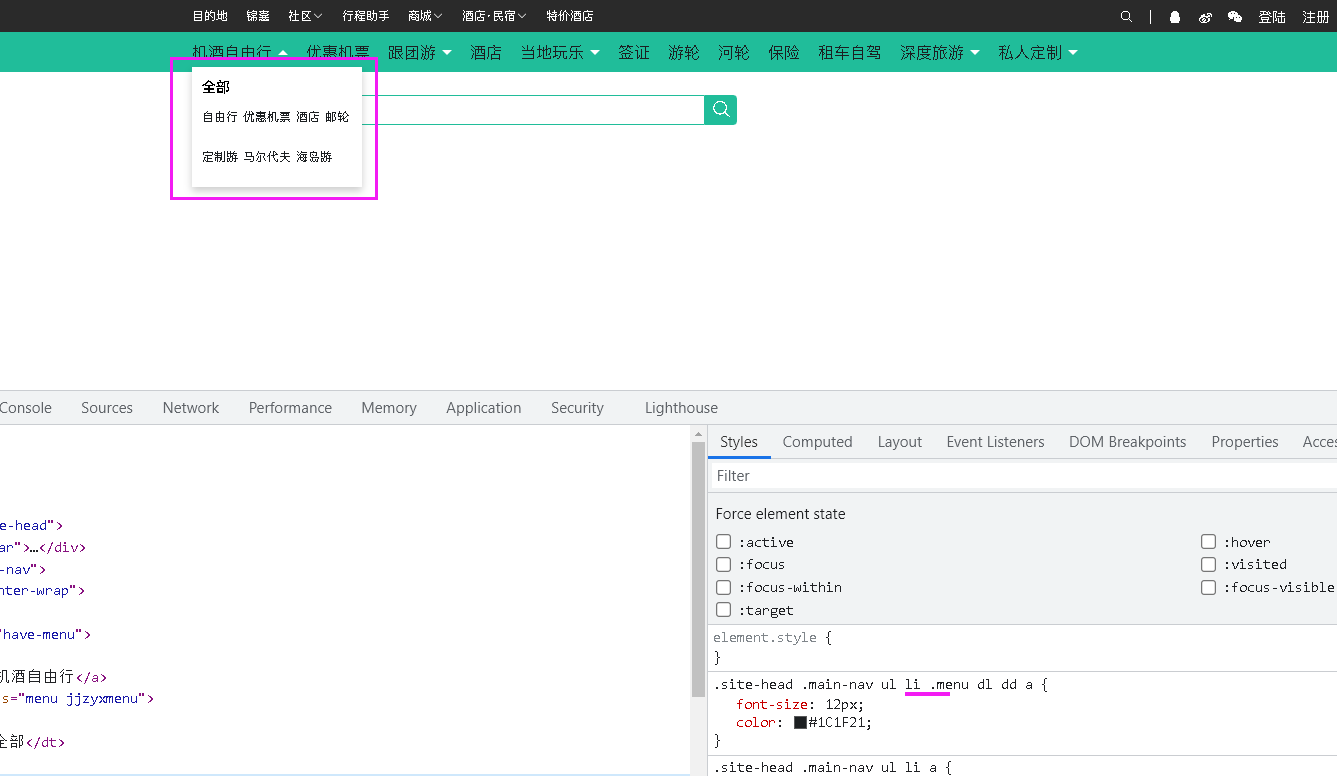Viewport: 1337px width, 776px height.
Task: Switch to the Application tab
Action: click(484, 408)
